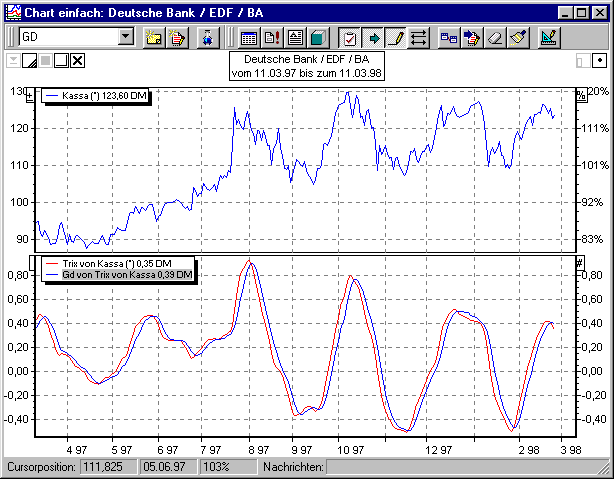
Task: Open the GD indicator dropdown list
Action: (x=125, y=38)
